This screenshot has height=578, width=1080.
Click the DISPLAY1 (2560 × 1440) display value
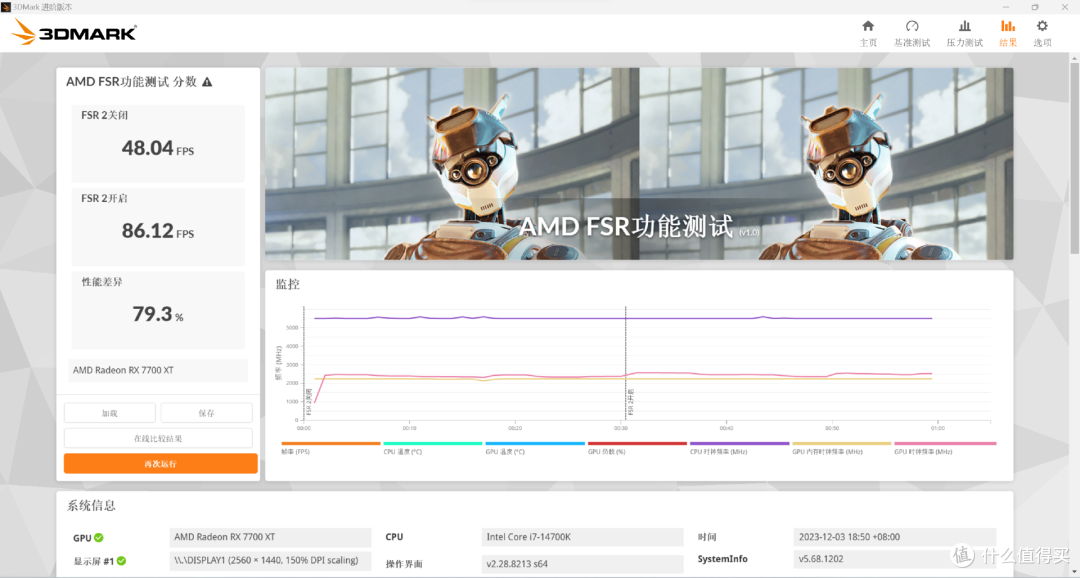click(270, 560)
